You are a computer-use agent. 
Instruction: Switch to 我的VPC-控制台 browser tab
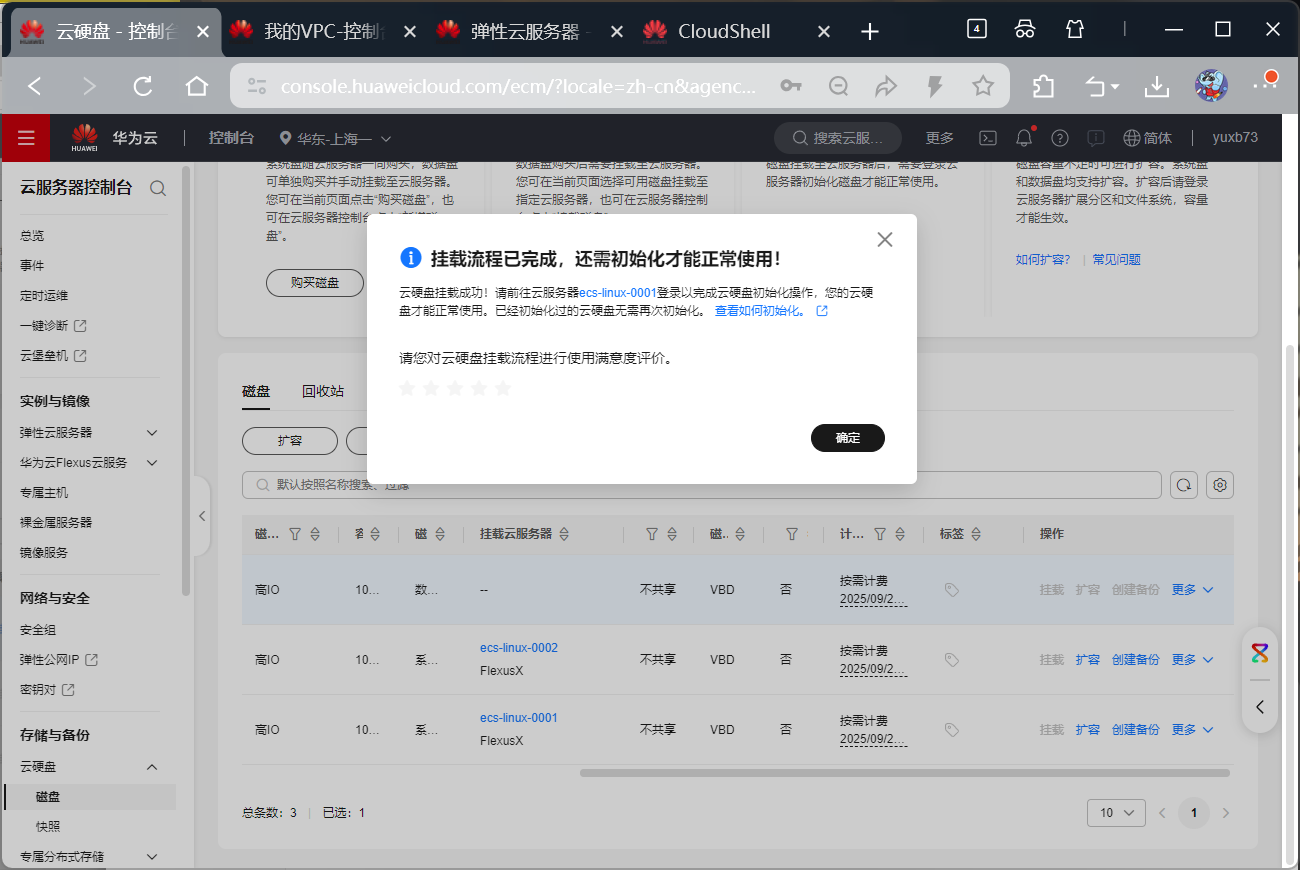322,32
